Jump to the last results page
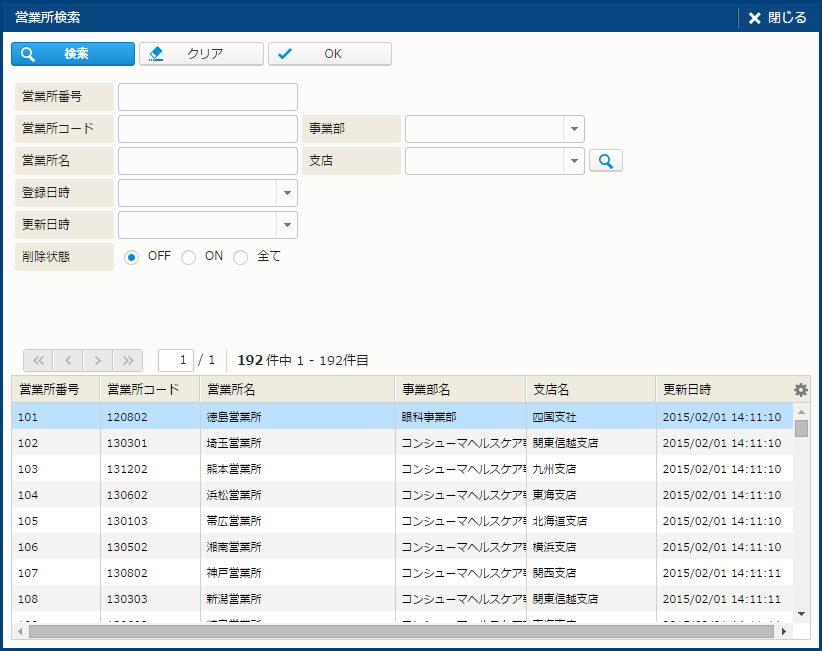822x651 pixels. (128, 360)
